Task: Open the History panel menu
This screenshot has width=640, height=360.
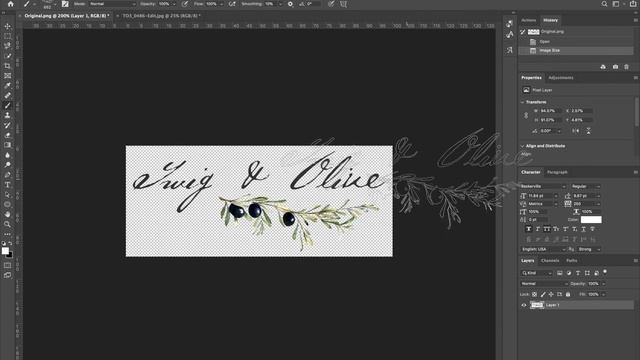Action: (x=635, y=20)
